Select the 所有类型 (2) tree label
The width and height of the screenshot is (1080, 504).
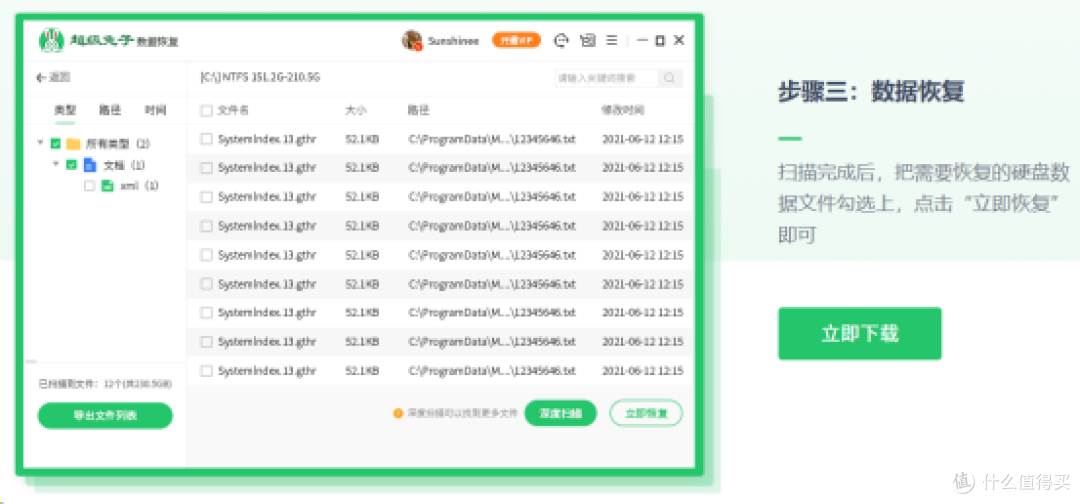[118, 144]
